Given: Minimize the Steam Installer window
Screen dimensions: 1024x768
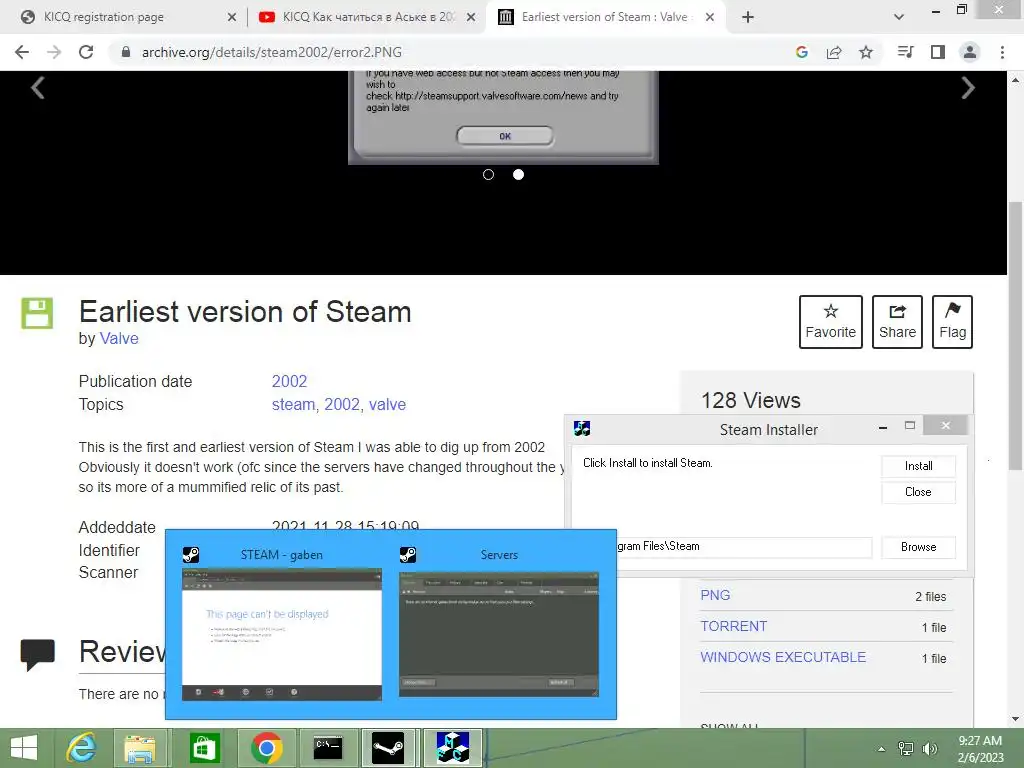Looking at the screenshot, I should pos(883,427).
